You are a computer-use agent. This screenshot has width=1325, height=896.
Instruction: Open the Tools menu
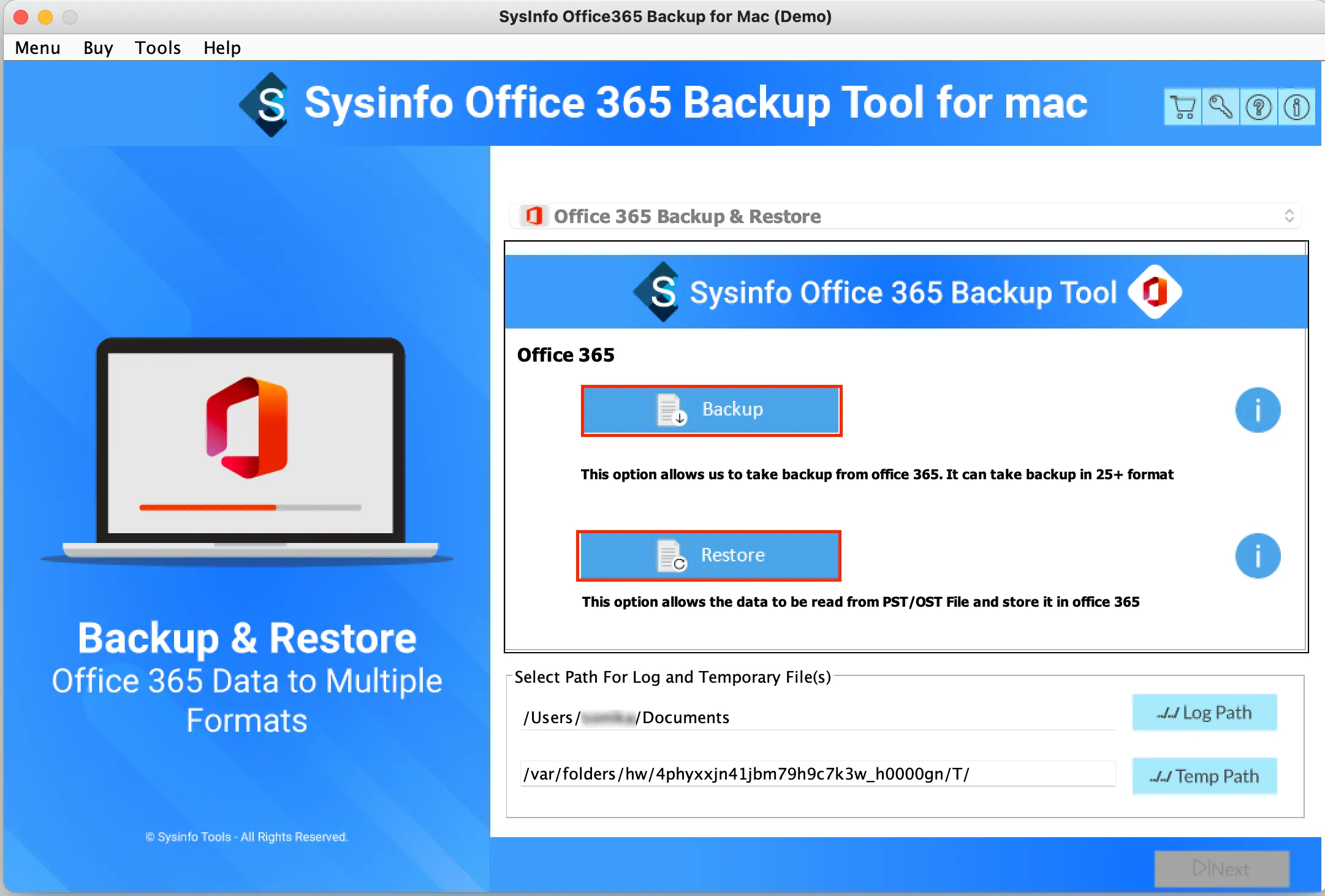pos(158,48)
